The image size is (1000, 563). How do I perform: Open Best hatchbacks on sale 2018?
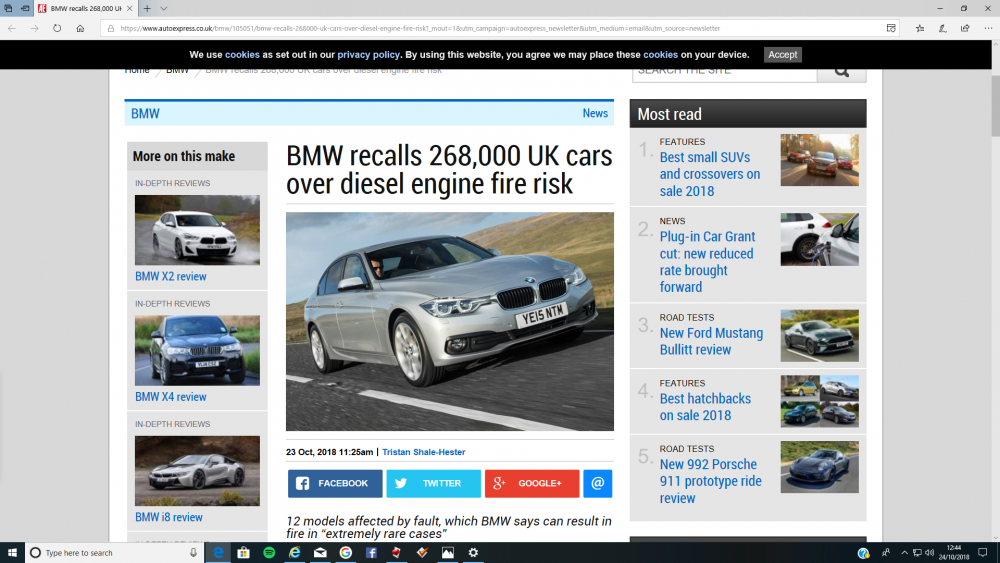(705, 407)
